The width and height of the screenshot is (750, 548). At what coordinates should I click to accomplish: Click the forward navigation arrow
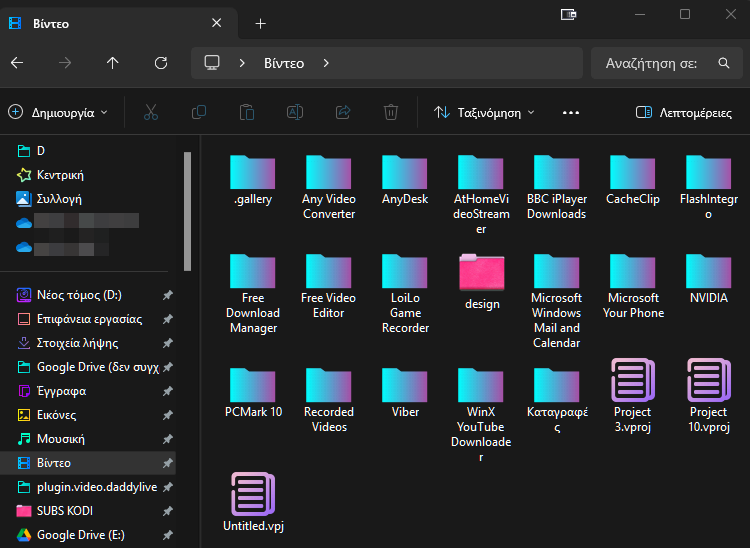(x=65, y=63)
